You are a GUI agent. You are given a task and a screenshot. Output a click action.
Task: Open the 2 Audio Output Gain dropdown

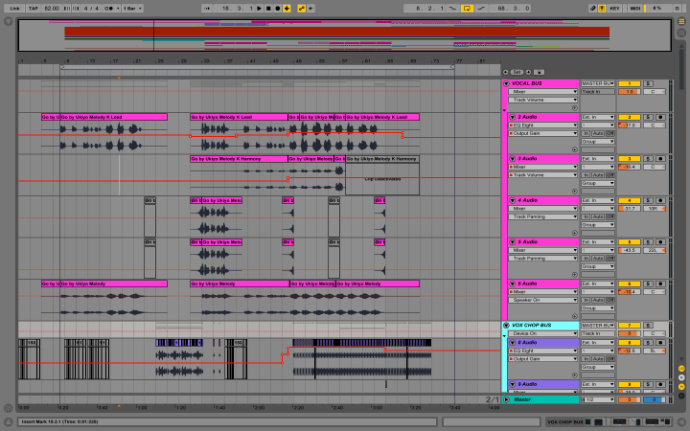(x=544, y=133)
